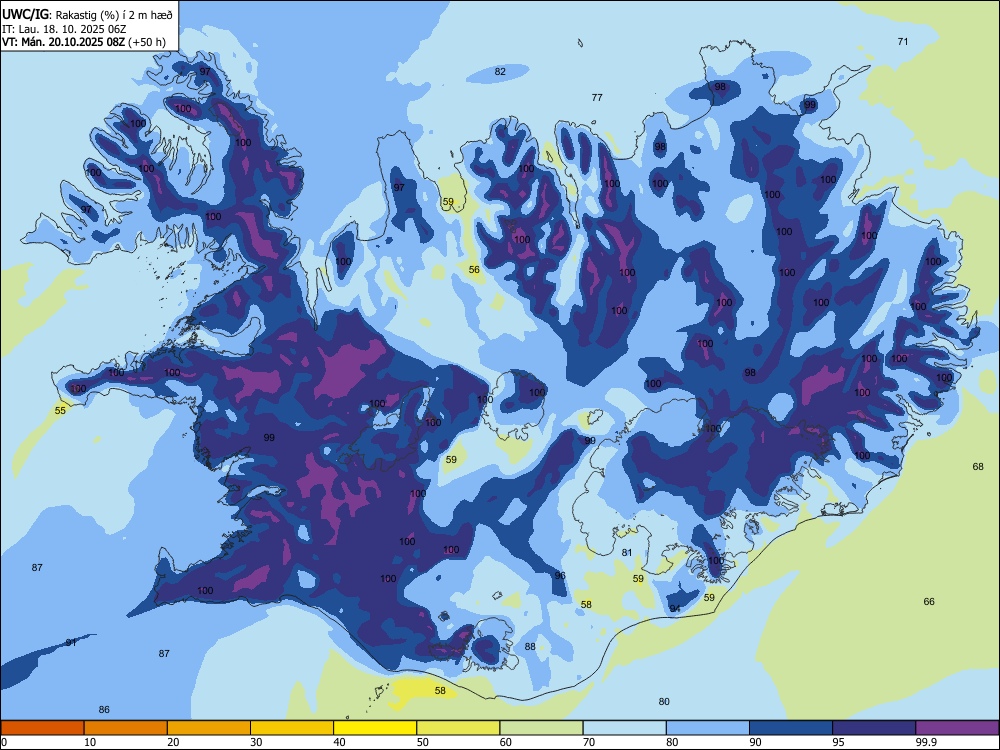Screen dimensions: 1000x750
Task: Pick the indigo 95–99.9 legend swatch
Action: point(874,728)
